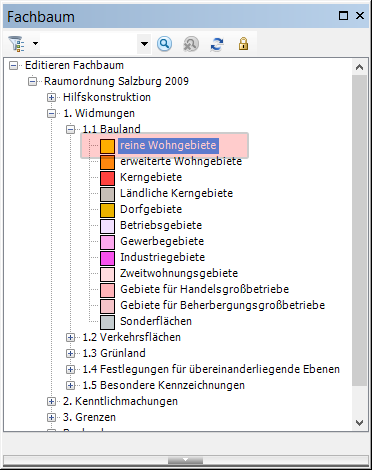Click the scrollbar up arrow
Viewport: 372px width, 470px height.
point(359,67)
